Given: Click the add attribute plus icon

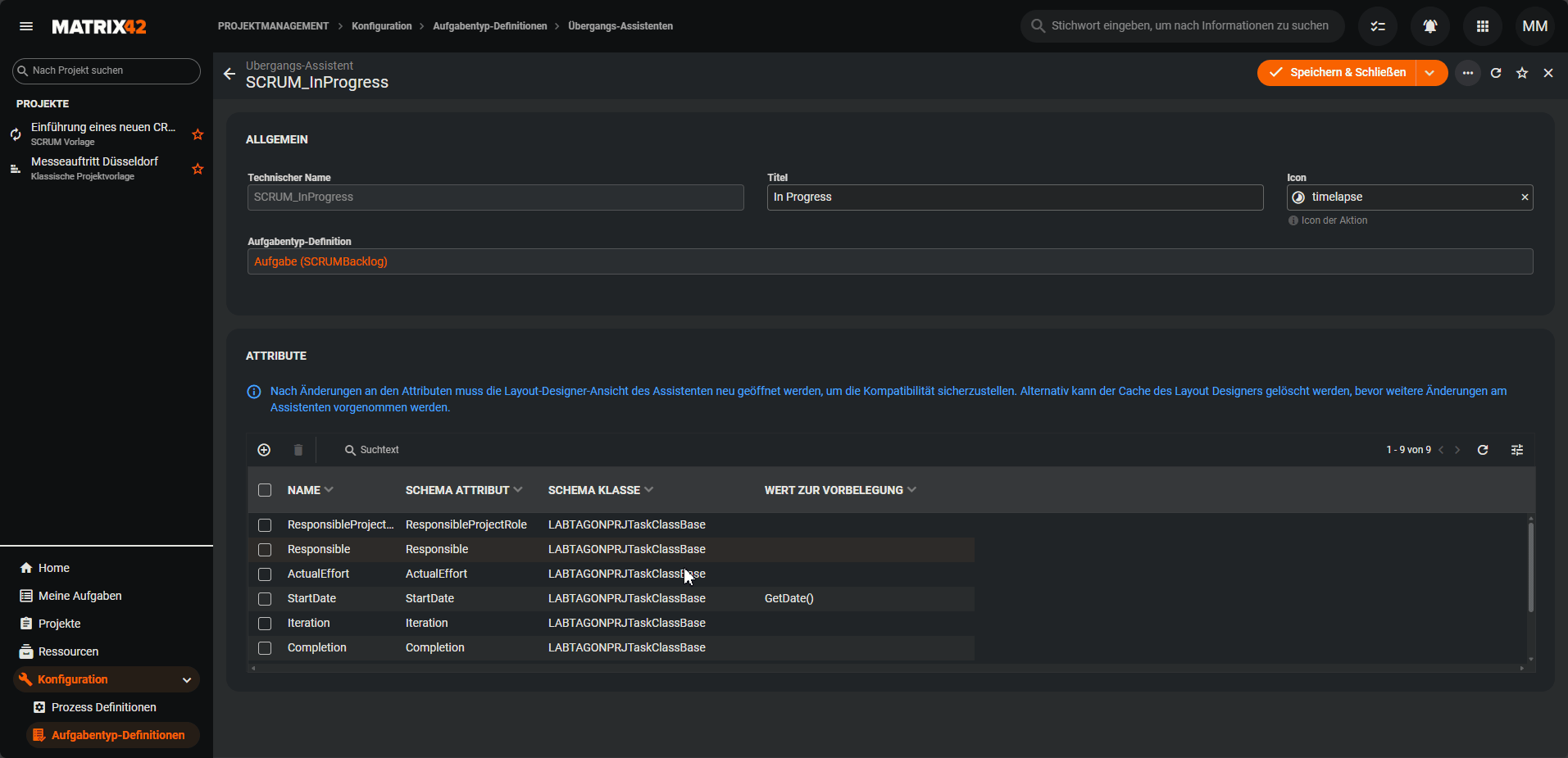Looking at the screenshot, I should [x=264, y=450].
